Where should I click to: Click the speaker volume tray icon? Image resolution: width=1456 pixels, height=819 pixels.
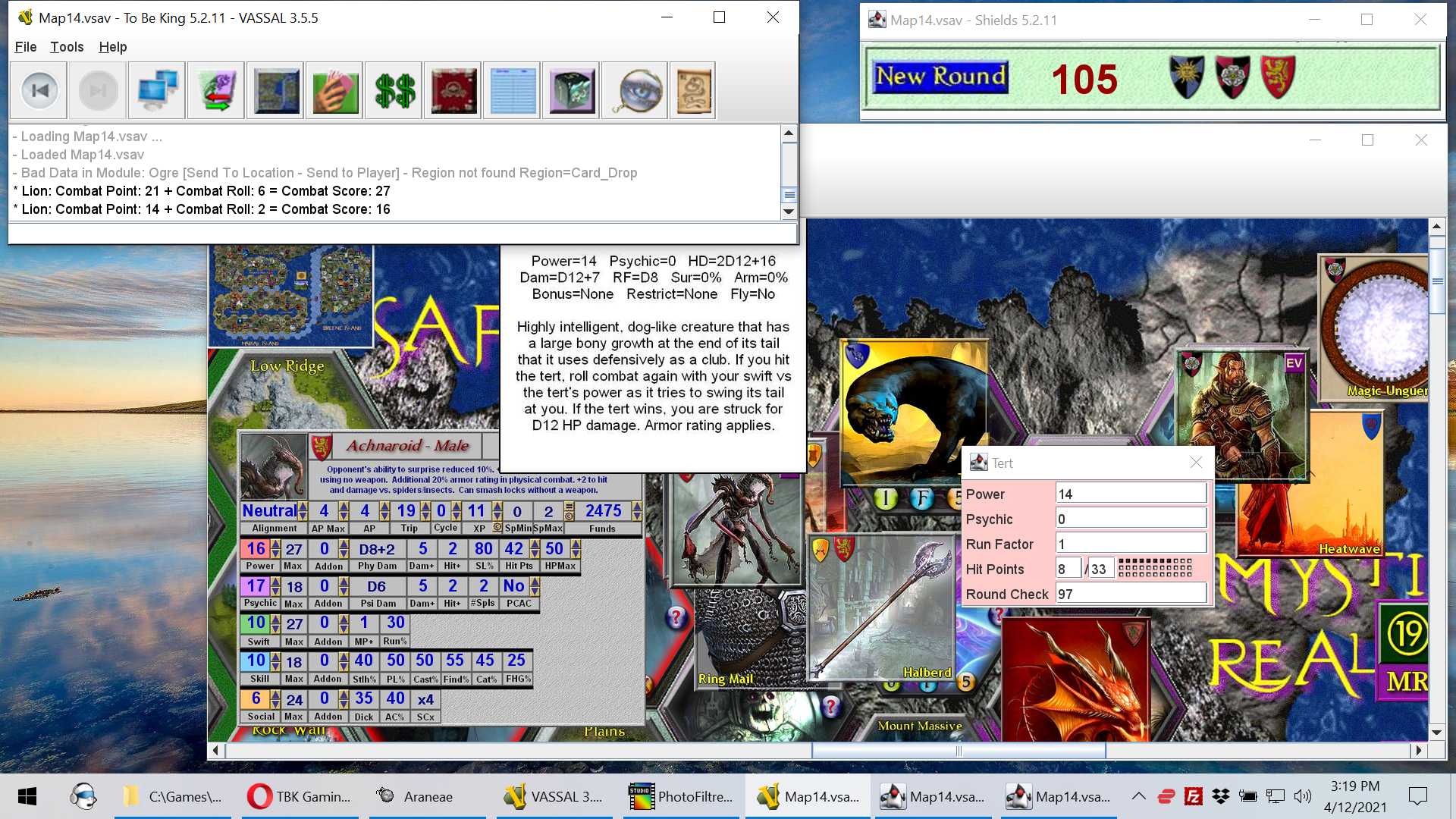1303,795
